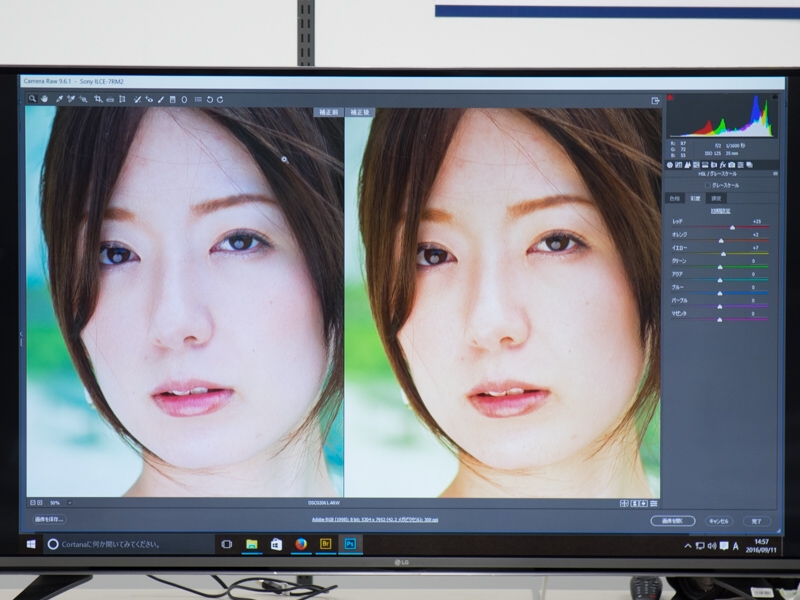Open the HSL / Grayscale panel icon
Screen dimensions: 800x600
[696, 165]
